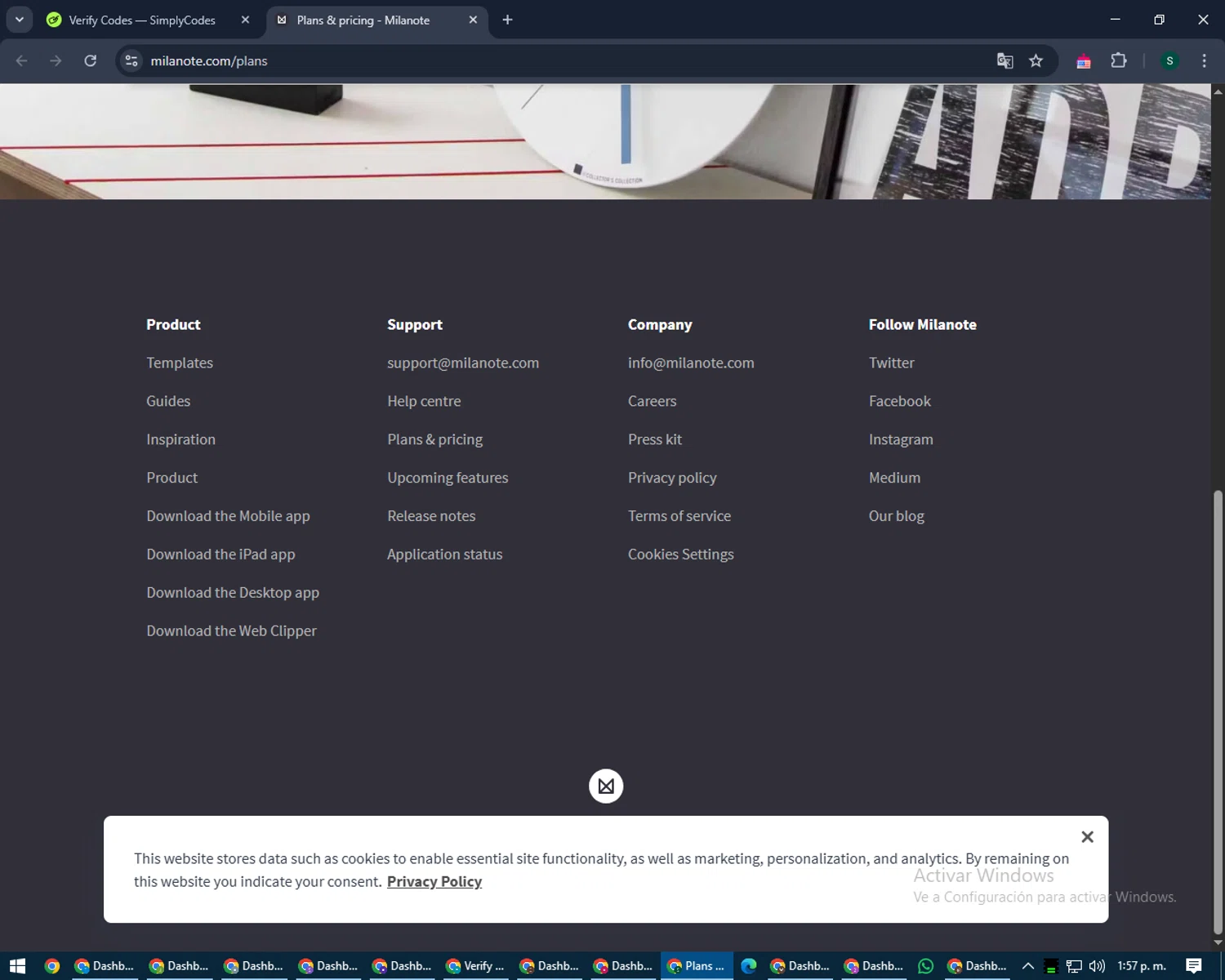The height and width of the screenshot is (980, 1225).
Task: Switch to Verify taskbar Chrome window
Action: (x=475, y=966)
